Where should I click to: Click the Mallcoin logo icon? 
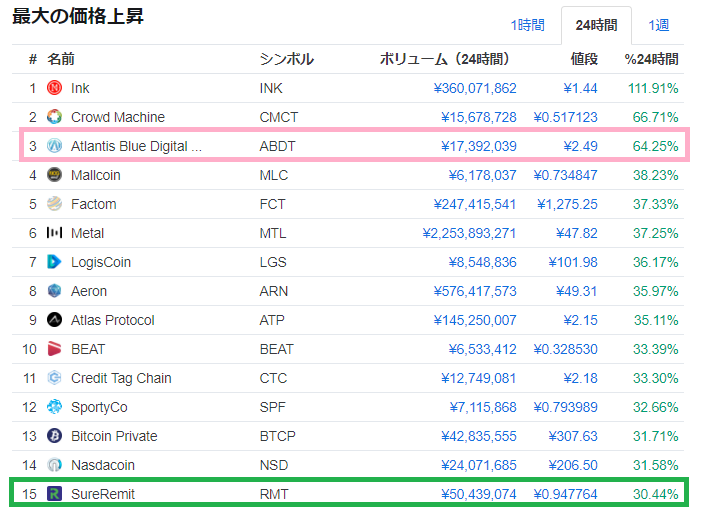(x=55, y=175)
